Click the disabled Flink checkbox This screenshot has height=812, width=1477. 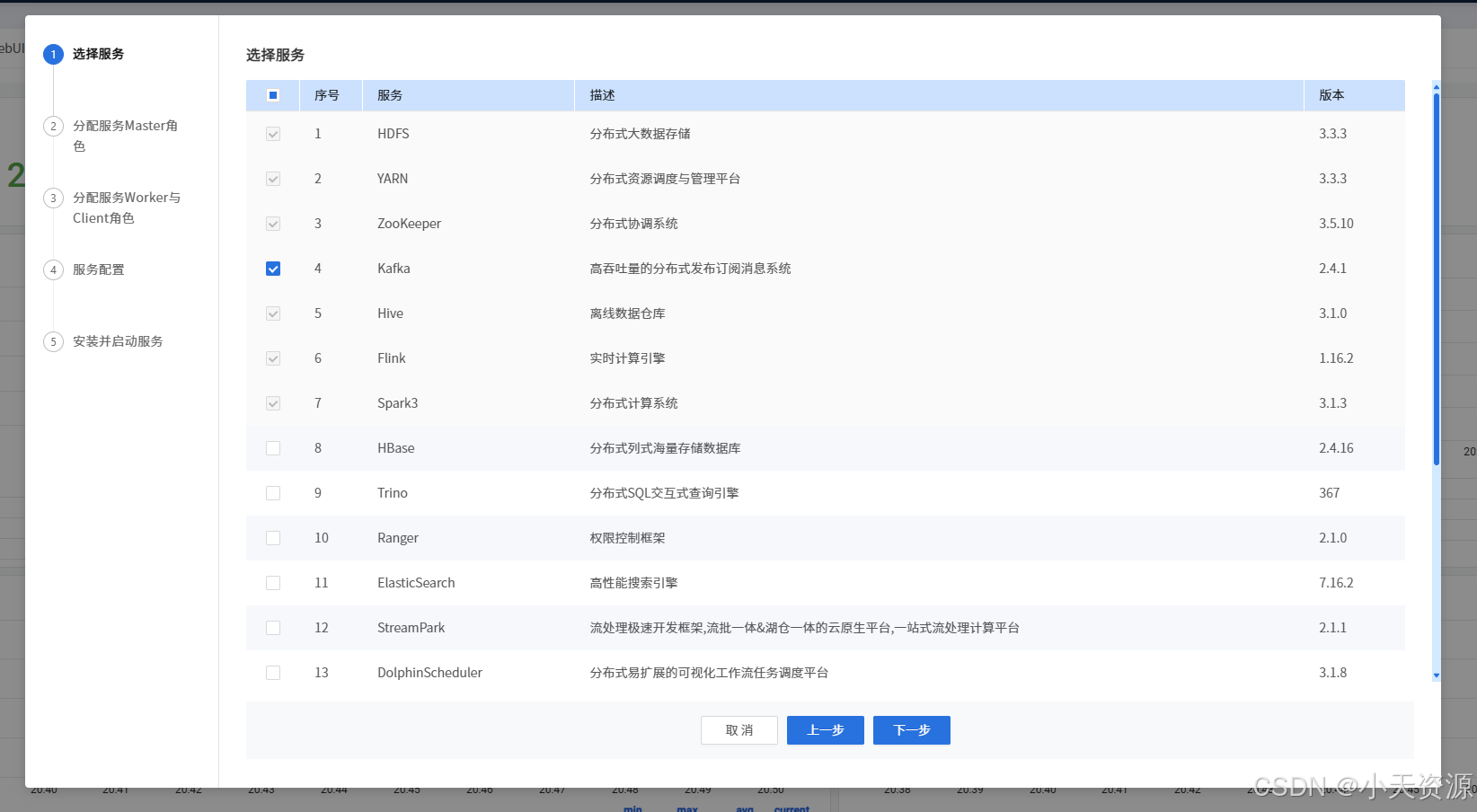[273, 358]
